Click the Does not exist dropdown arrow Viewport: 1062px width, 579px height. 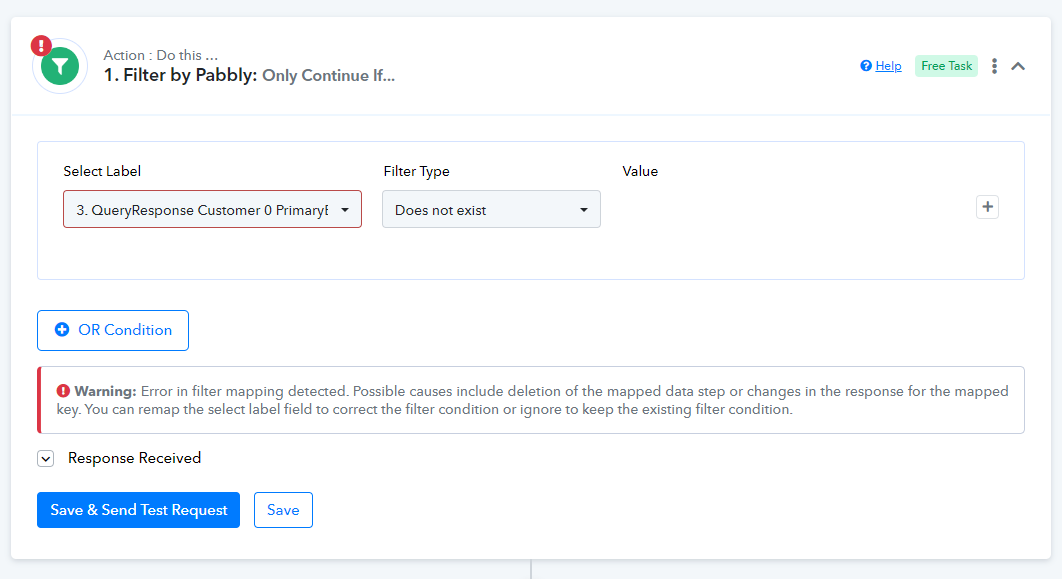coord(583,210)
